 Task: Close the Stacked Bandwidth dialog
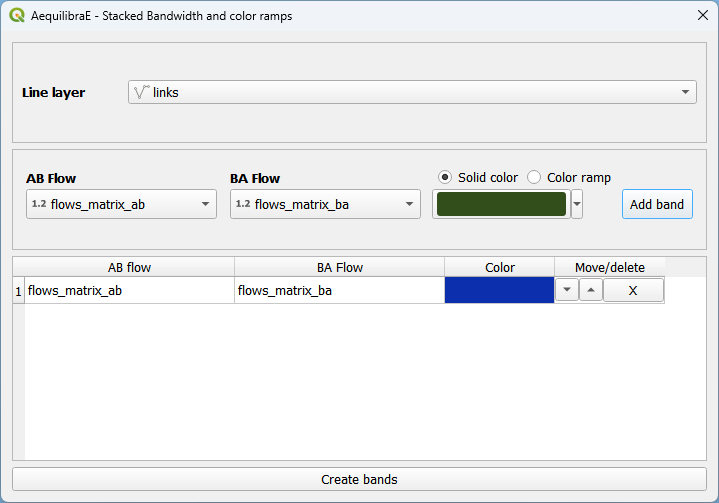pos(702,15)
